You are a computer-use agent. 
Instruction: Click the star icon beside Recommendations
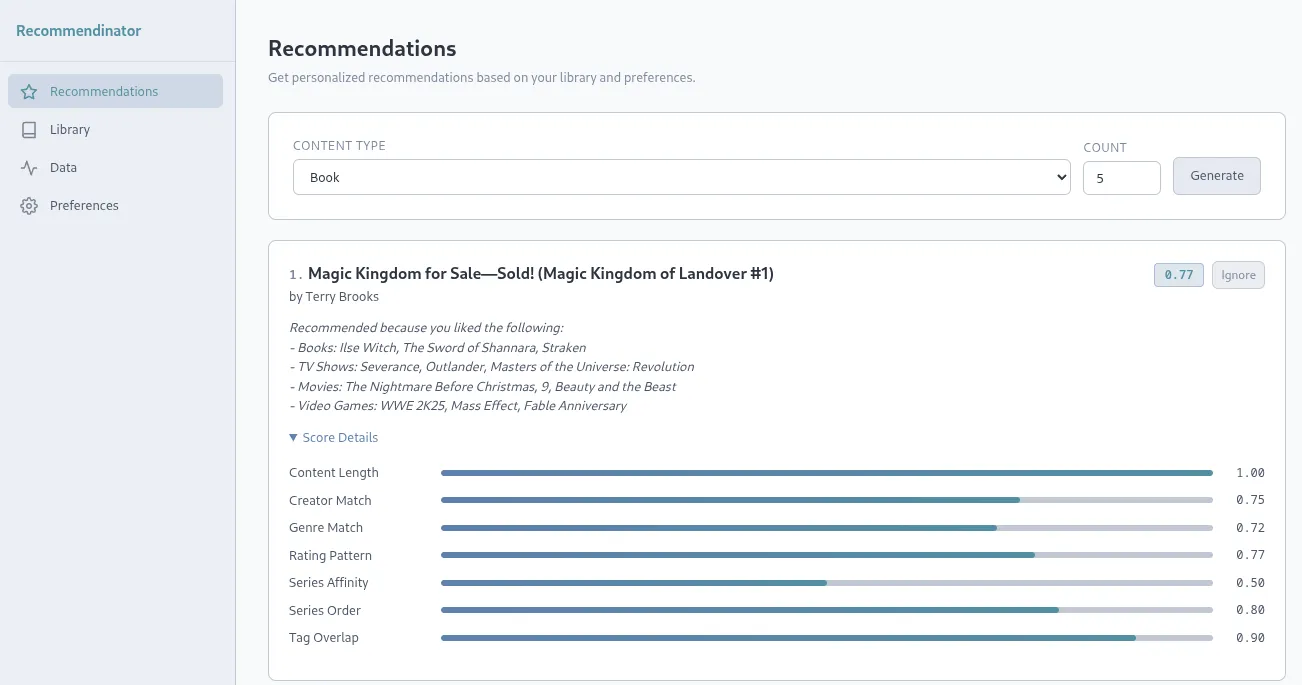click(29, 92)
